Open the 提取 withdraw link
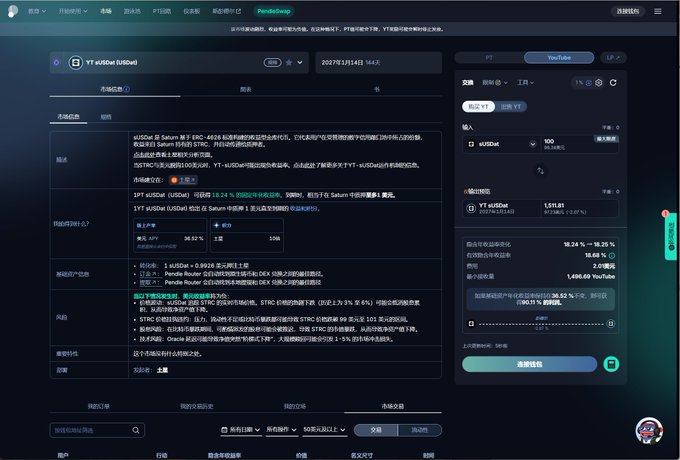The height and width of the screenshot is (460, 680). point(149,282)
